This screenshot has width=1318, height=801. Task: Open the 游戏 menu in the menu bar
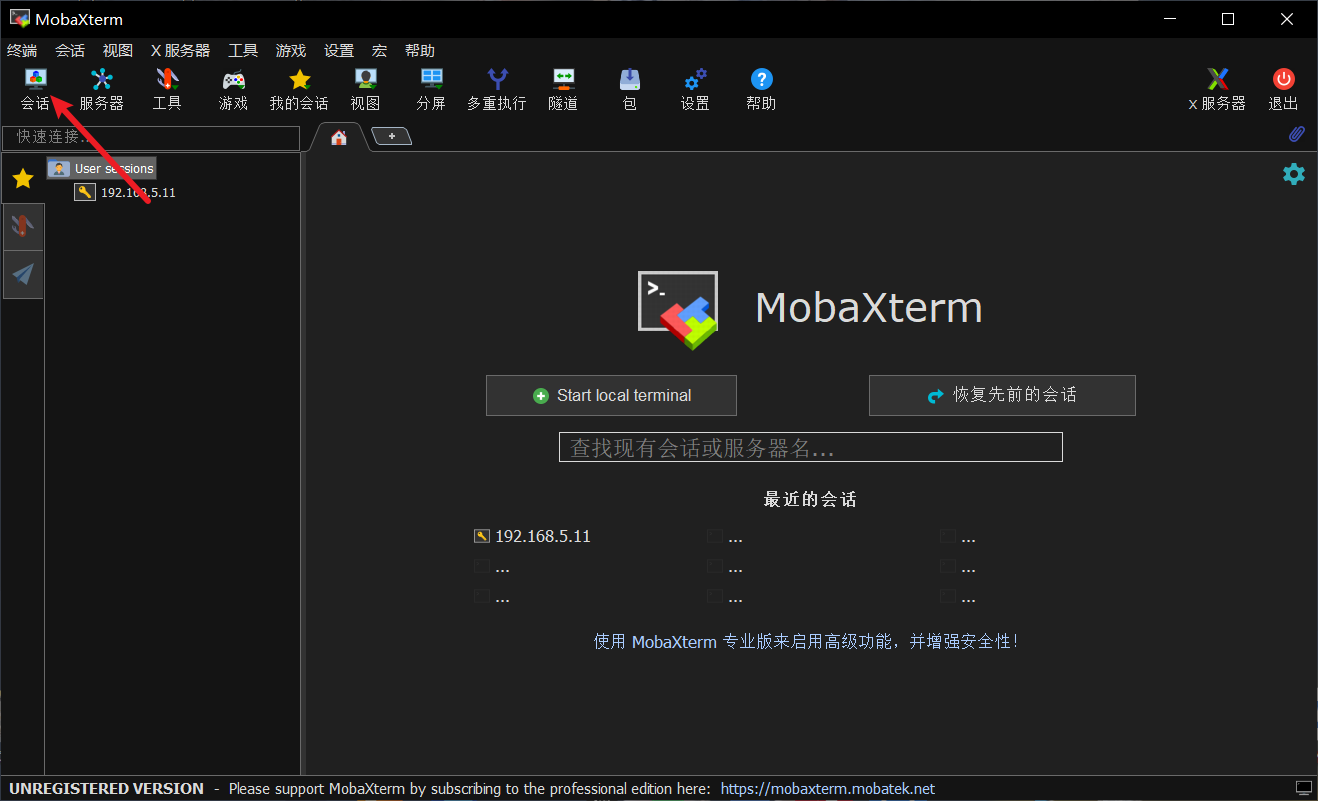tap(291, 50)
